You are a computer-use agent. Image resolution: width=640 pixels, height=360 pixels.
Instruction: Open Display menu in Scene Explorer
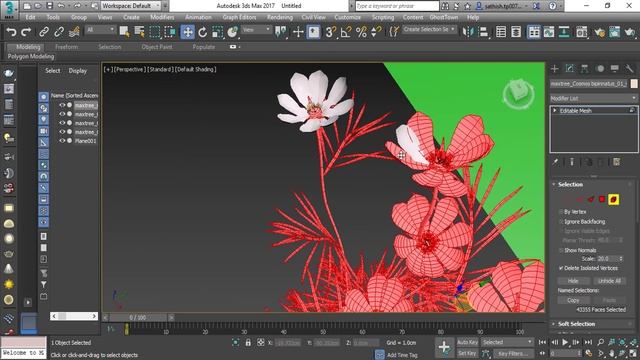pos(78,71)
